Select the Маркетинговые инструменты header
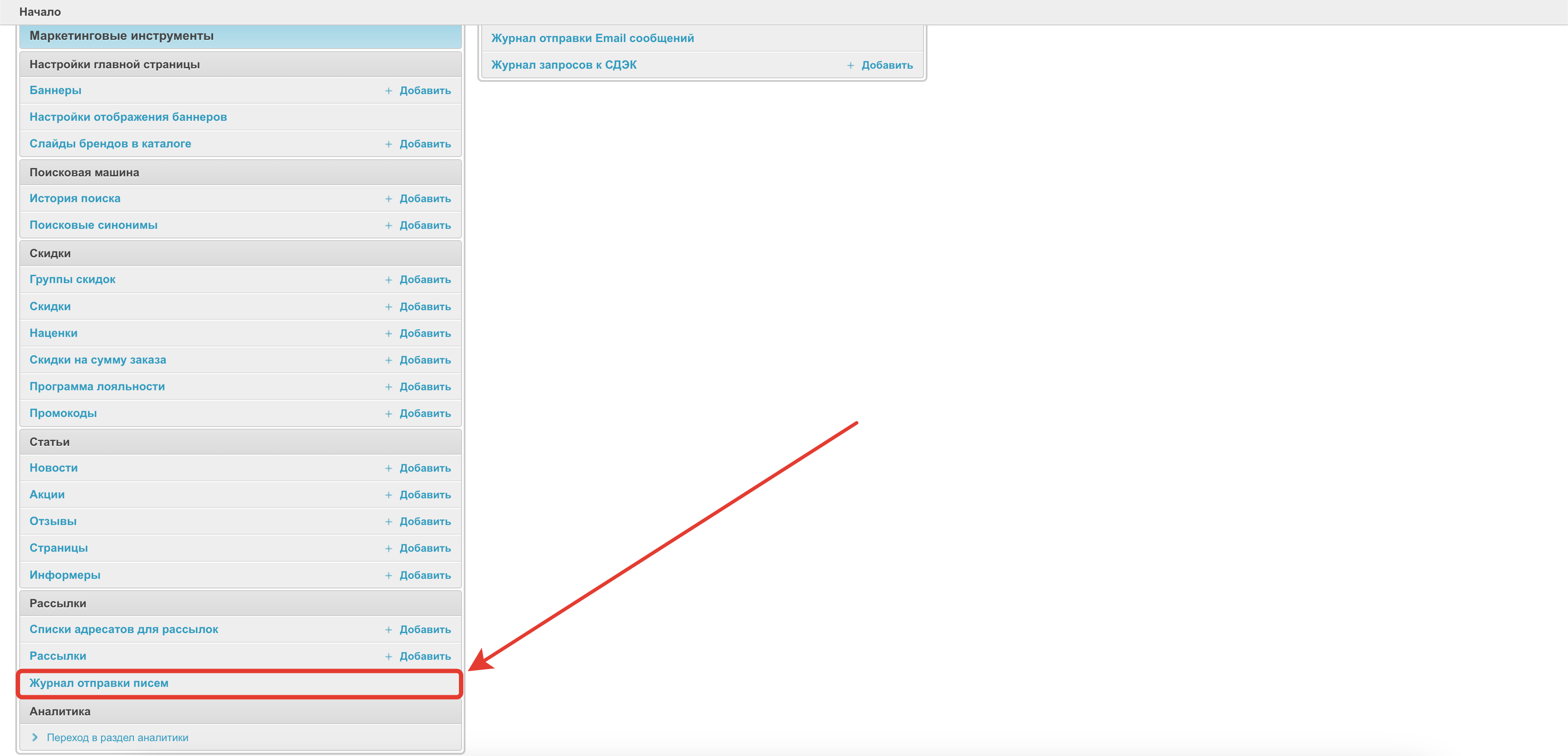 click(x=121, y=36)
